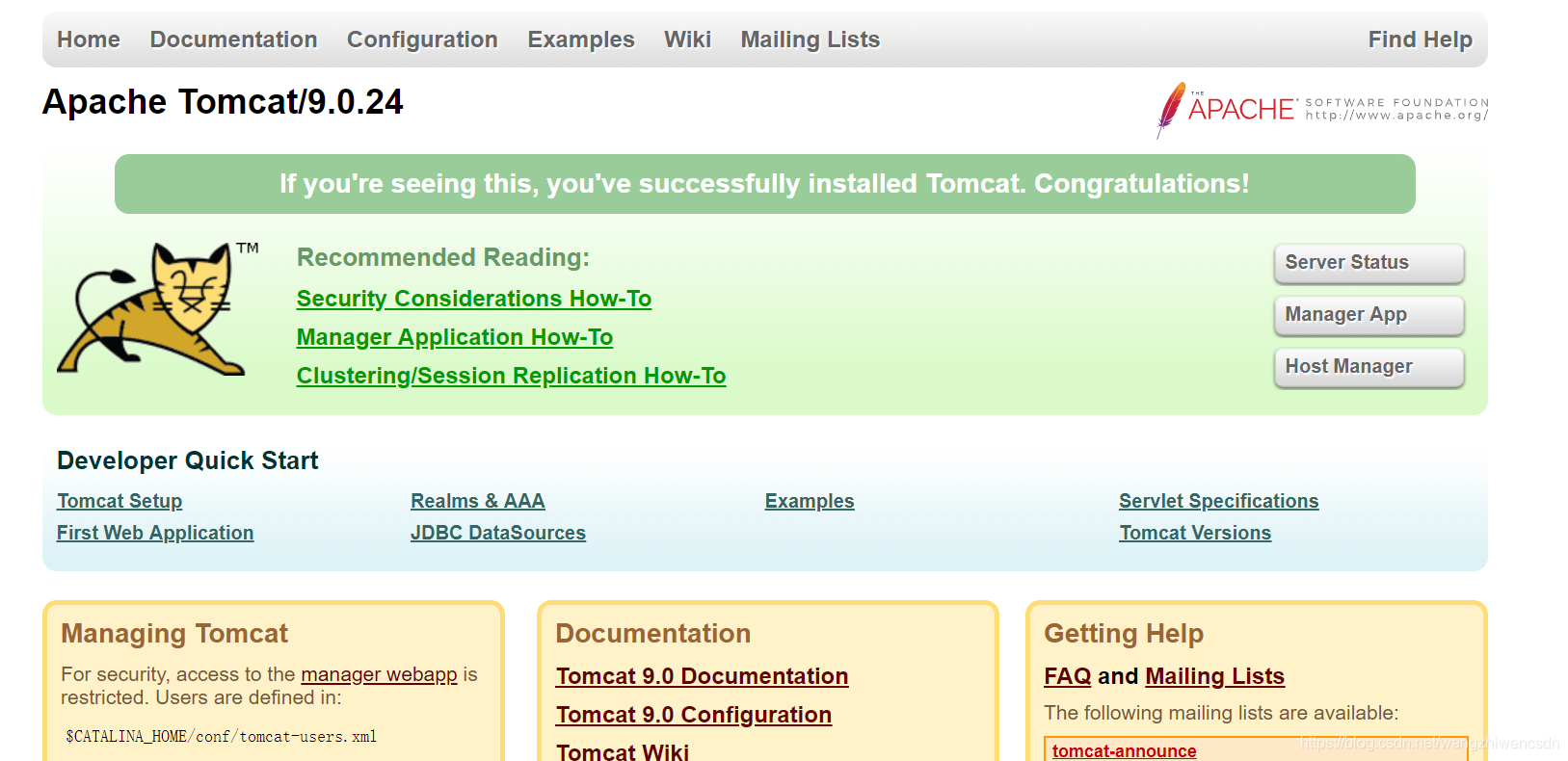Open Examples link under Developer Quick Start
This screenshot has height=761, width=1568.
pyautogui.click(x=810, y=501)
